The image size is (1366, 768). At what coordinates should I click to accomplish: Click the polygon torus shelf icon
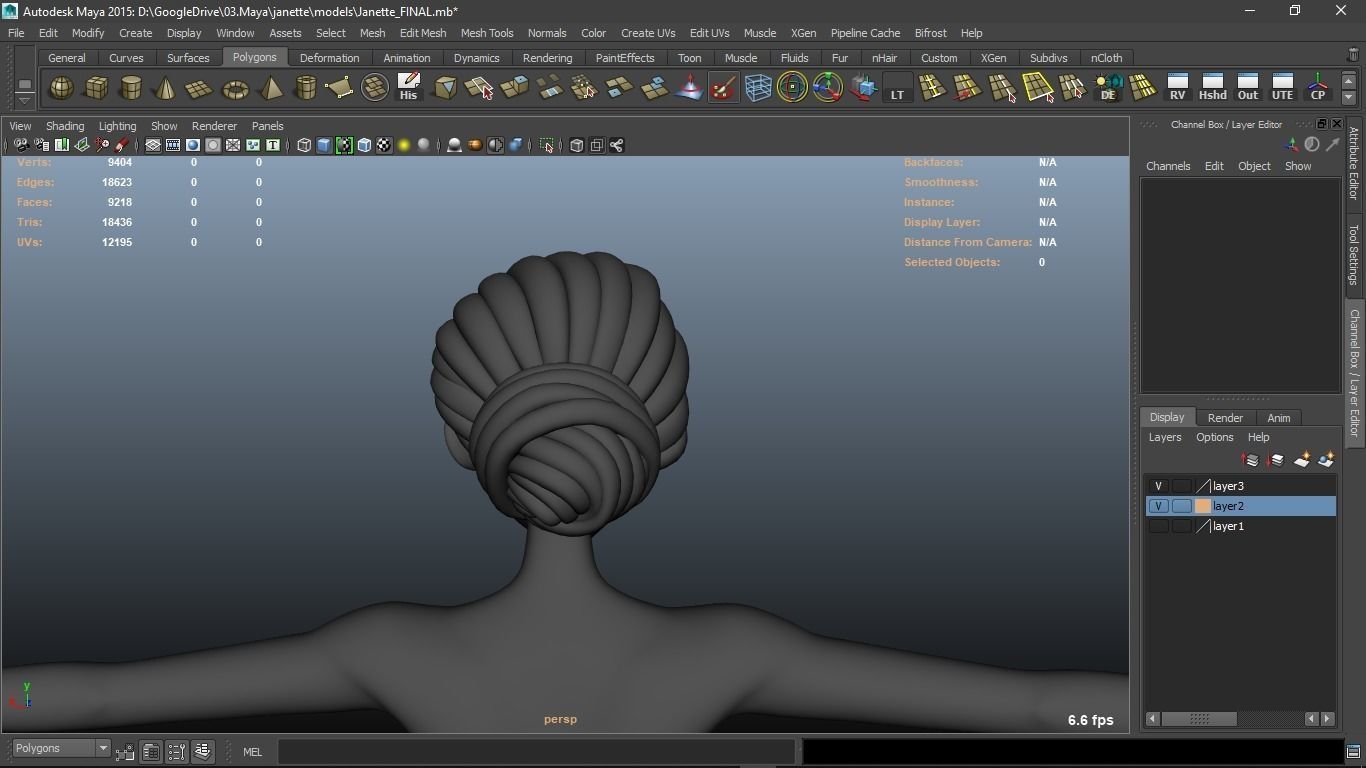(235, 89)
